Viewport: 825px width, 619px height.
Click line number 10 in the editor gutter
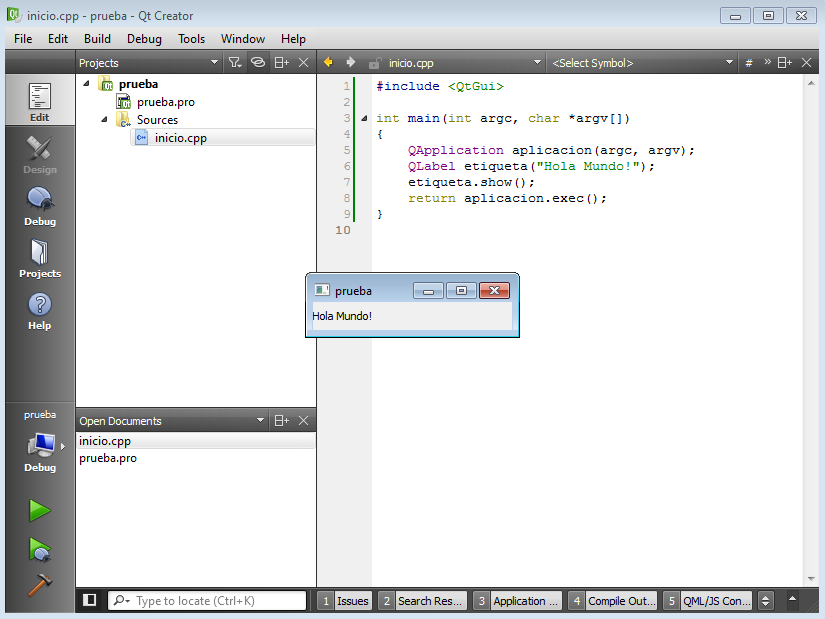tap(343, 230)
